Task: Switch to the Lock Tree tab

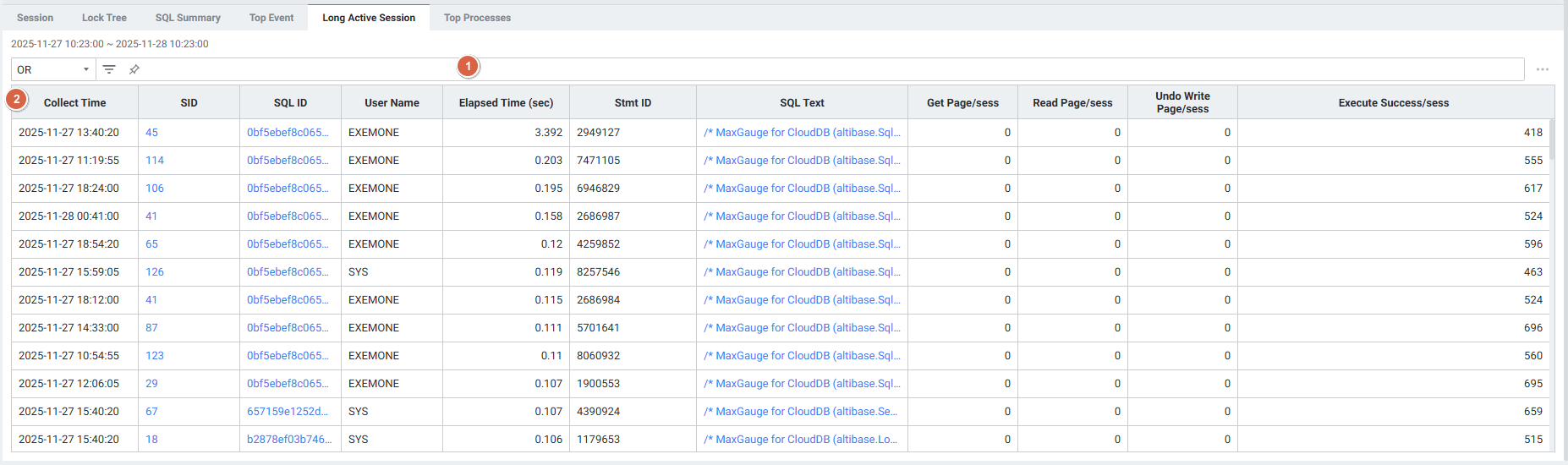Action: coord(104,18)
